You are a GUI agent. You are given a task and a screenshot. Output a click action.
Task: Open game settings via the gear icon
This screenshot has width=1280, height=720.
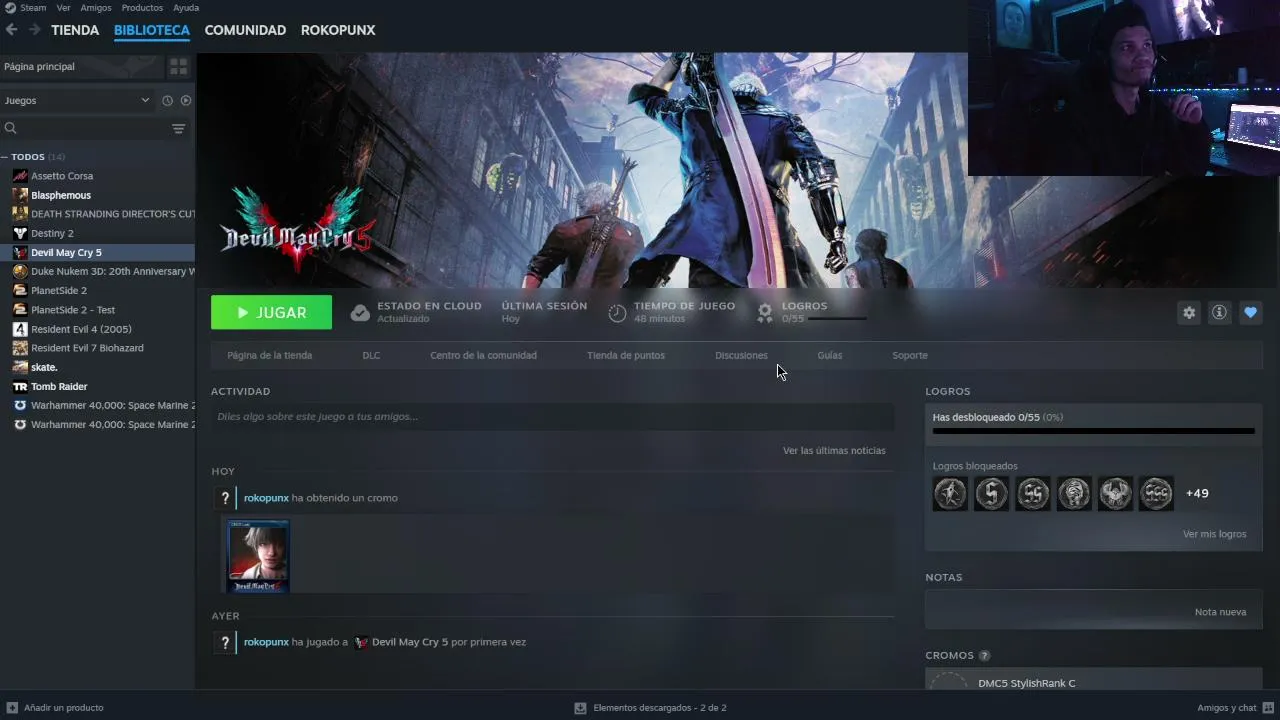1189,313
